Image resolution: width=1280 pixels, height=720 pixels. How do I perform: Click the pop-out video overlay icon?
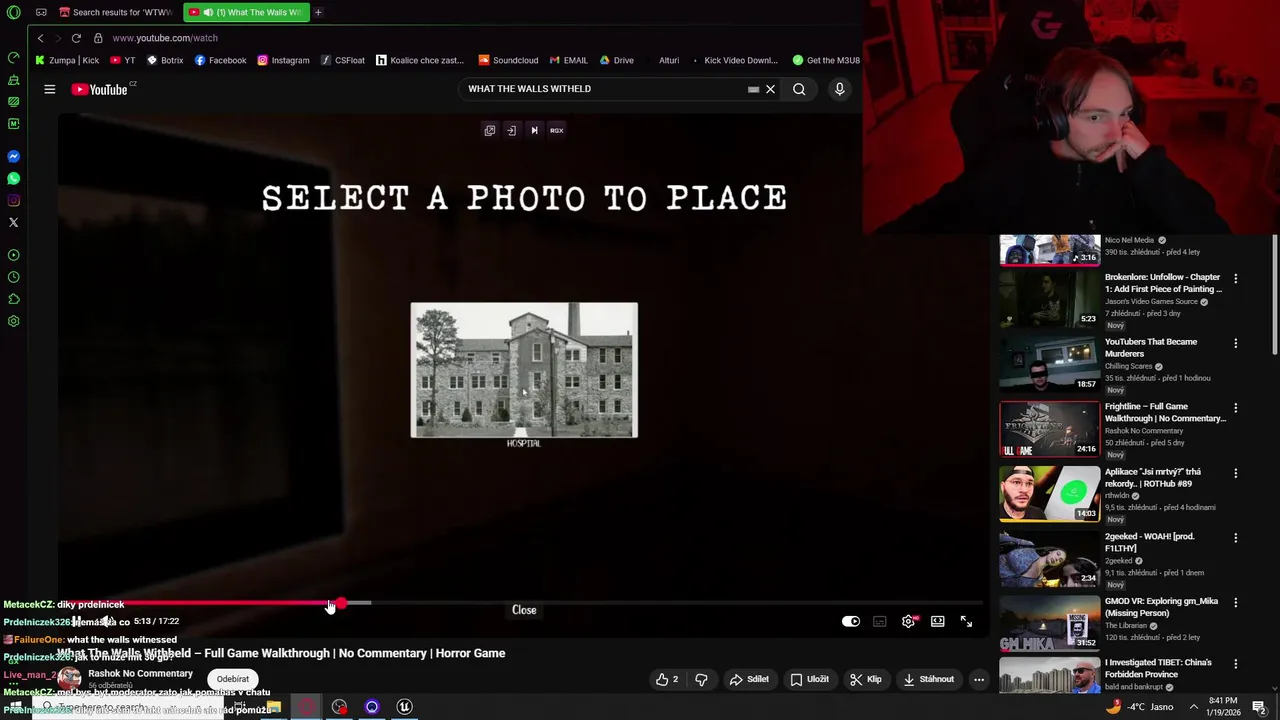point(490,130)
